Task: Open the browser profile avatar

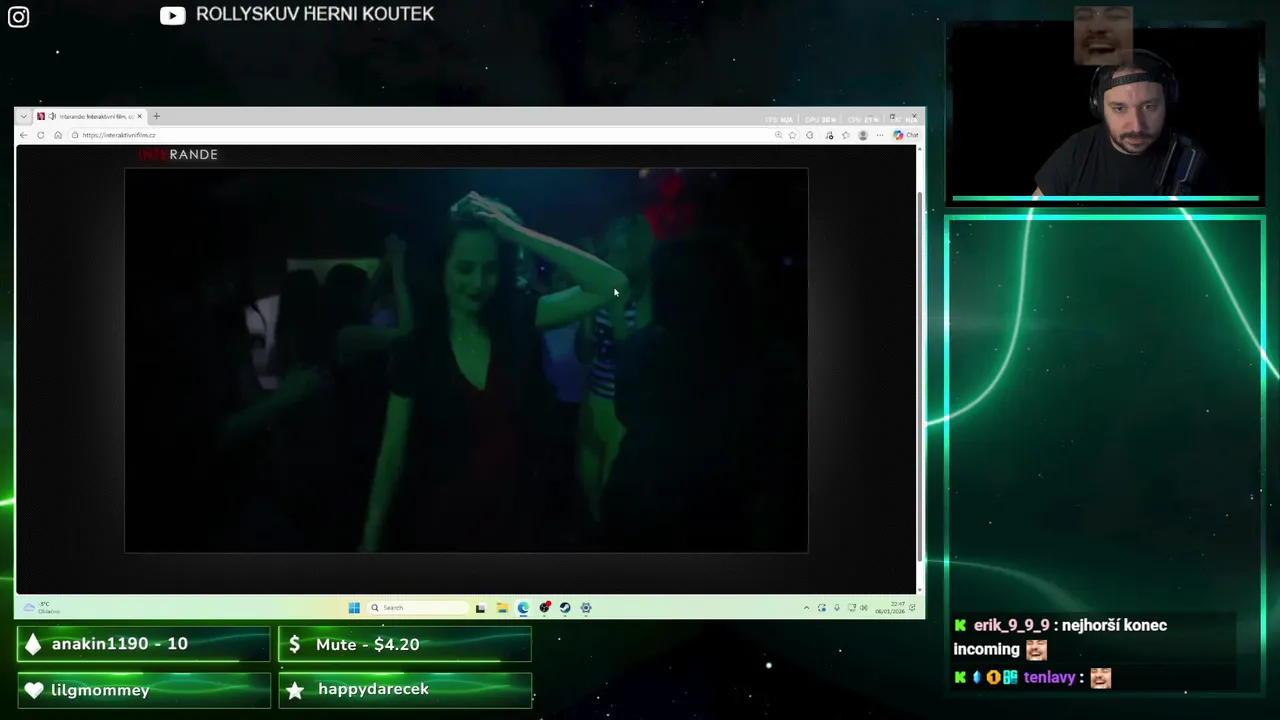Action: [x=863, y=135]
